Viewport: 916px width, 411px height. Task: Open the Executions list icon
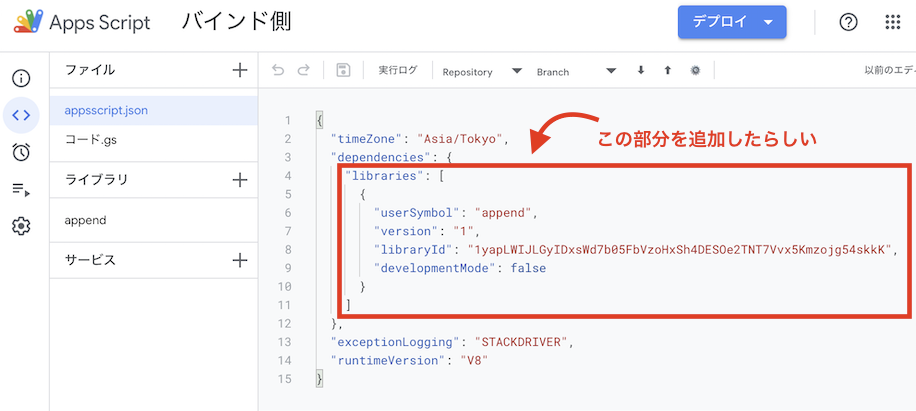coord(21,189)
